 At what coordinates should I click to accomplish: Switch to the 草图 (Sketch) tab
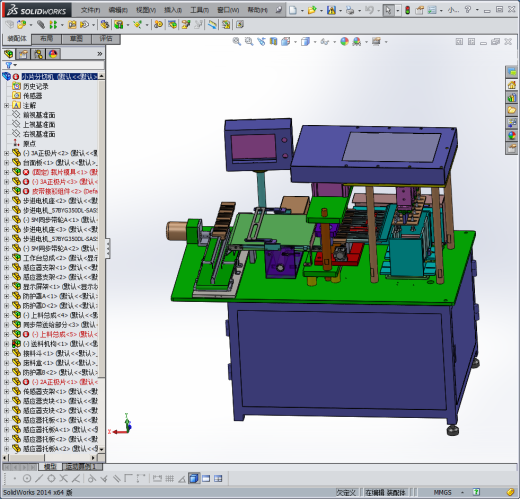coord(76,39)
